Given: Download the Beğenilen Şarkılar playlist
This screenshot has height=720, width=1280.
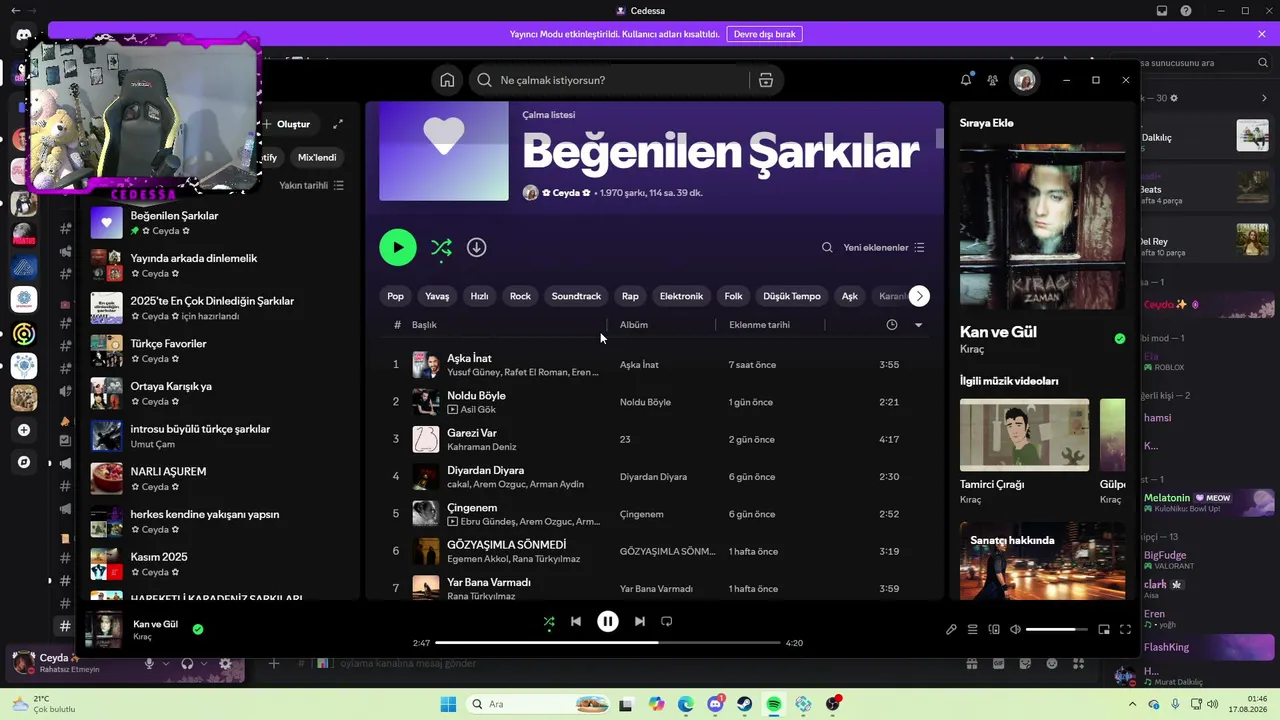Looking at the screenshot, I should click(477, 247).
